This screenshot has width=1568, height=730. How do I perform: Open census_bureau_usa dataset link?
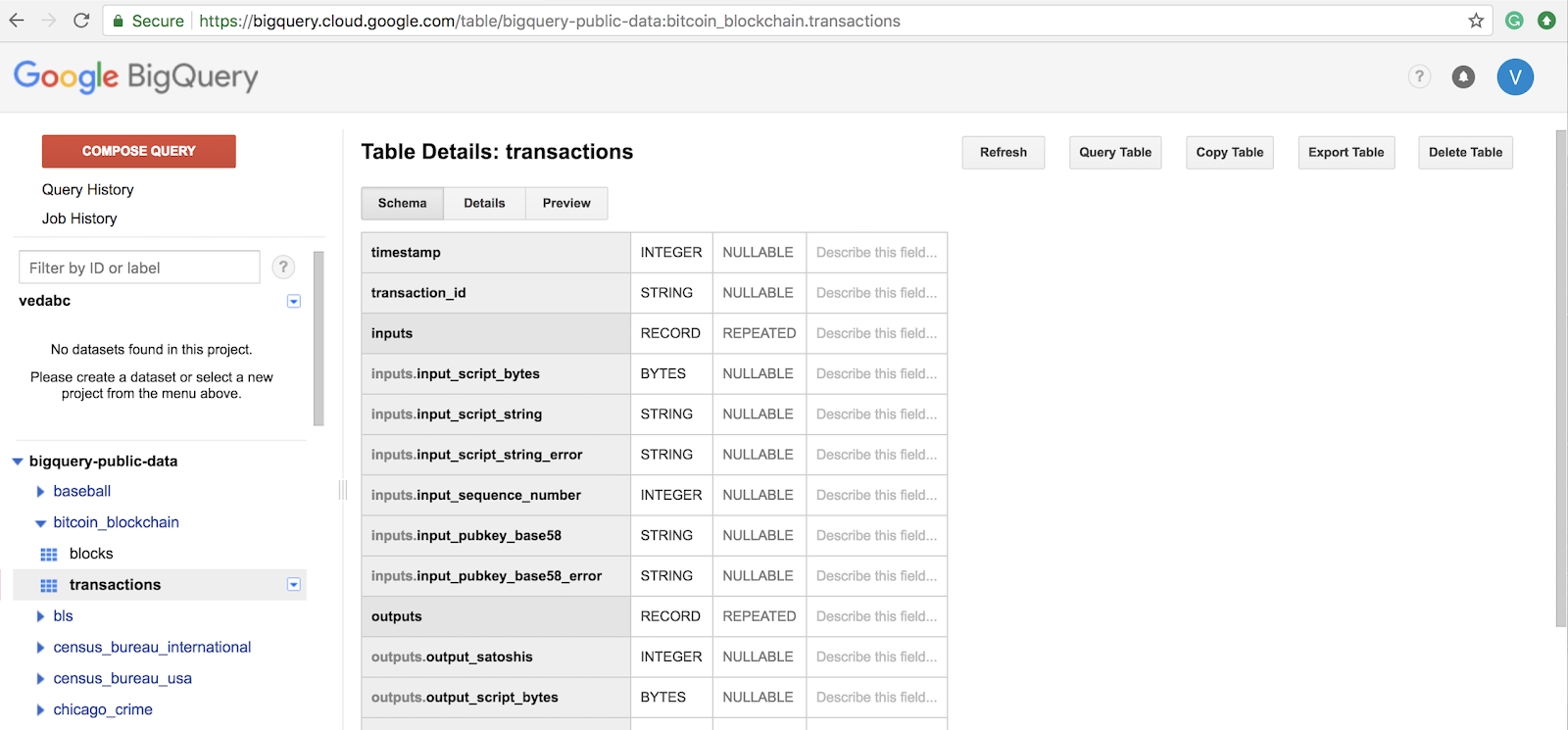pos(122,679)
